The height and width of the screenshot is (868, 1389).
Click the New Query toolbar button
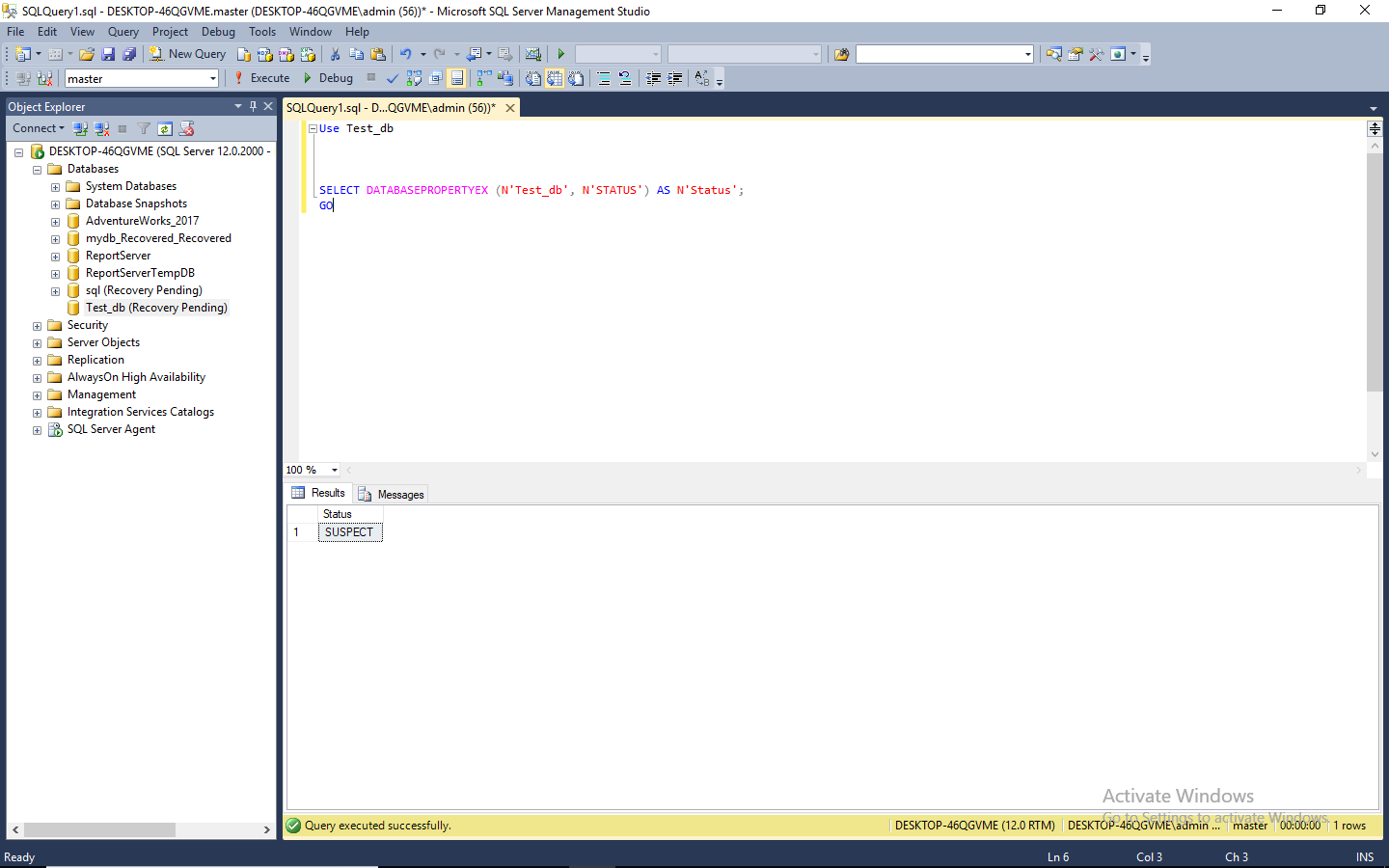[187, 54]
